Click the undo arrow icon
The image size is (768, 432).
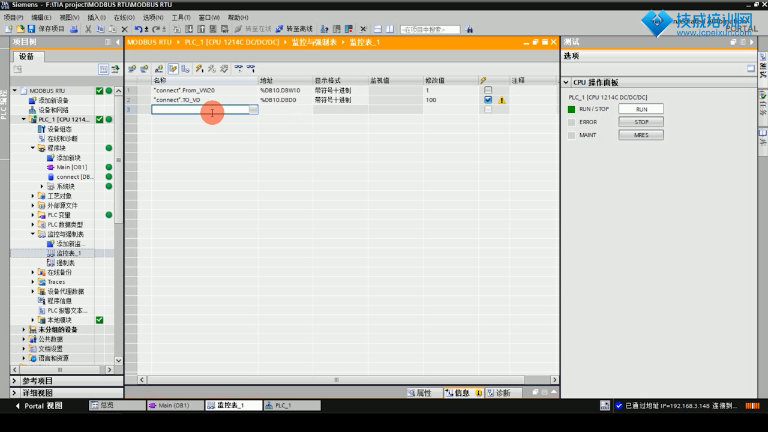point(139,29)
